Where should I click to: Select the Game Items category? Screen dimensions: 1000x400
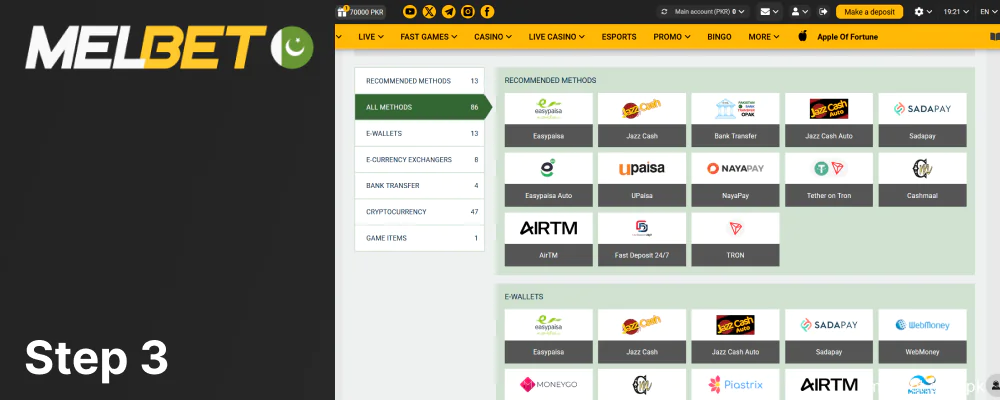[x=420, y=238]
